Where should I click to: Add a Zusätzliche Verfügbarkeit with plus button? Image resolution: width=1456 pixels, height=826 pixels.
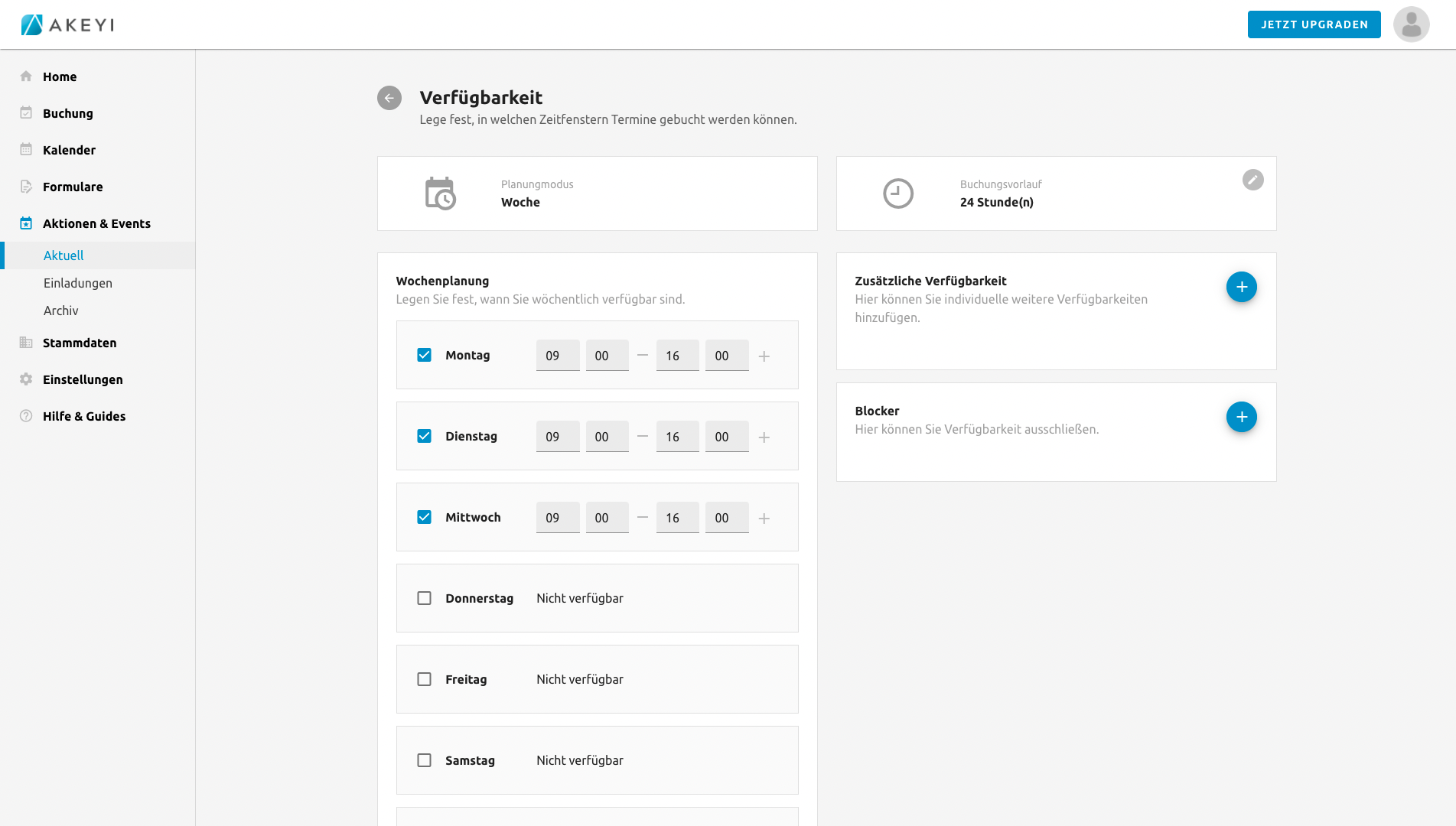click(1241, 287)
